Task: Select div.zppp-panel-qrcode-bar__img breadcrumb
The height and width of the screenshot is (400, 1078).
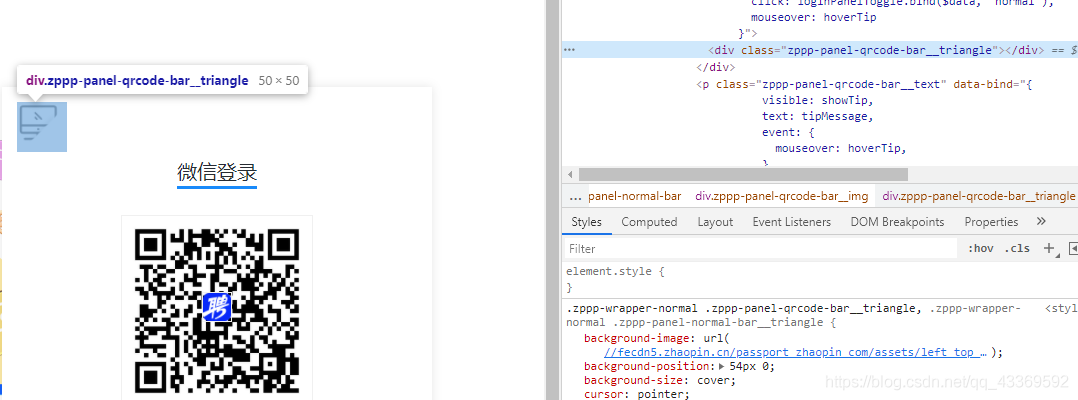Action: (x=782, y=197)
